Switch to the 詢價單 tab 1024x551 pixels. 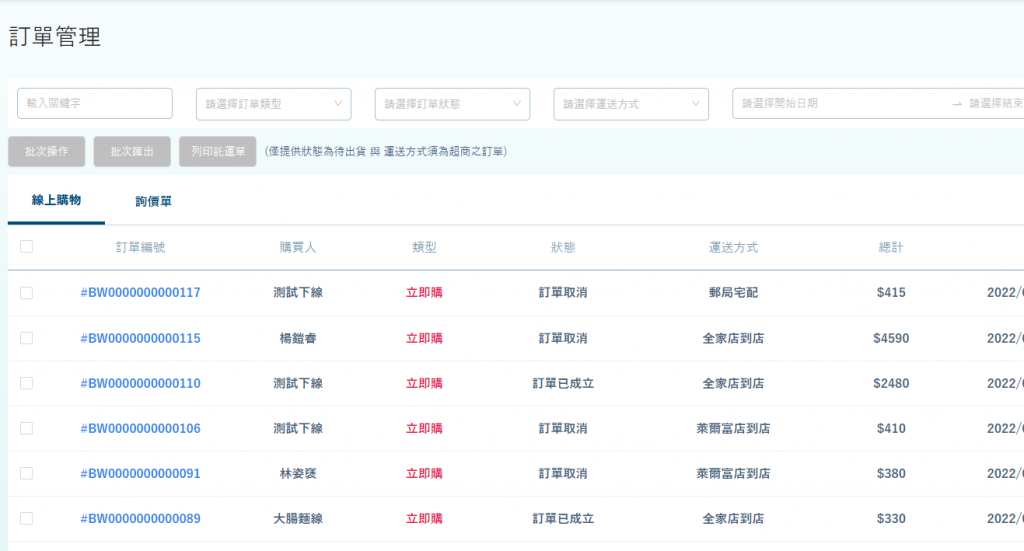153,201
